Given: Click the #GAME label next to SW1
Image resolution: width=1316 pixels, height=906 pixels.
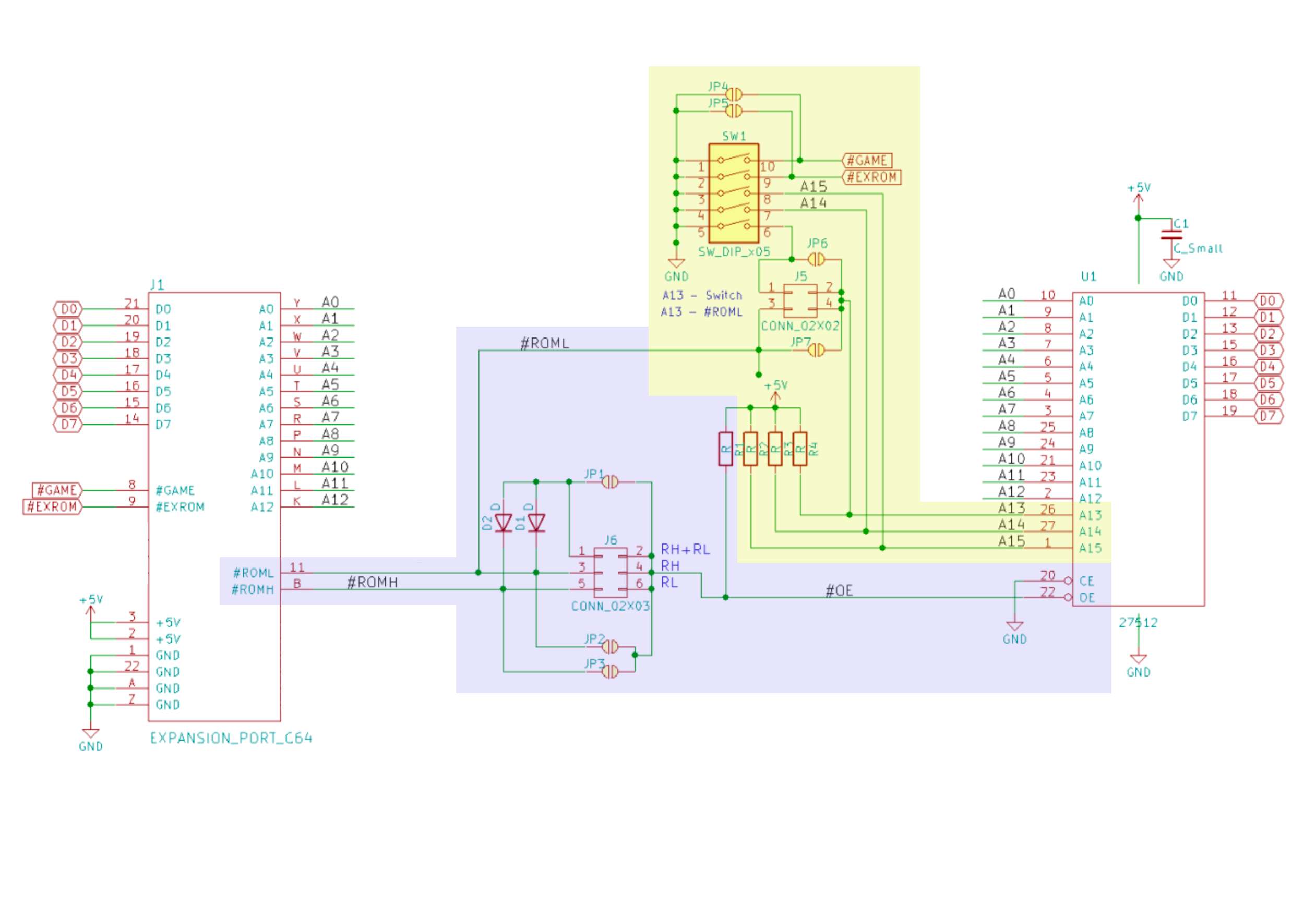Looking at the screenshot, I should coord(866,161).
